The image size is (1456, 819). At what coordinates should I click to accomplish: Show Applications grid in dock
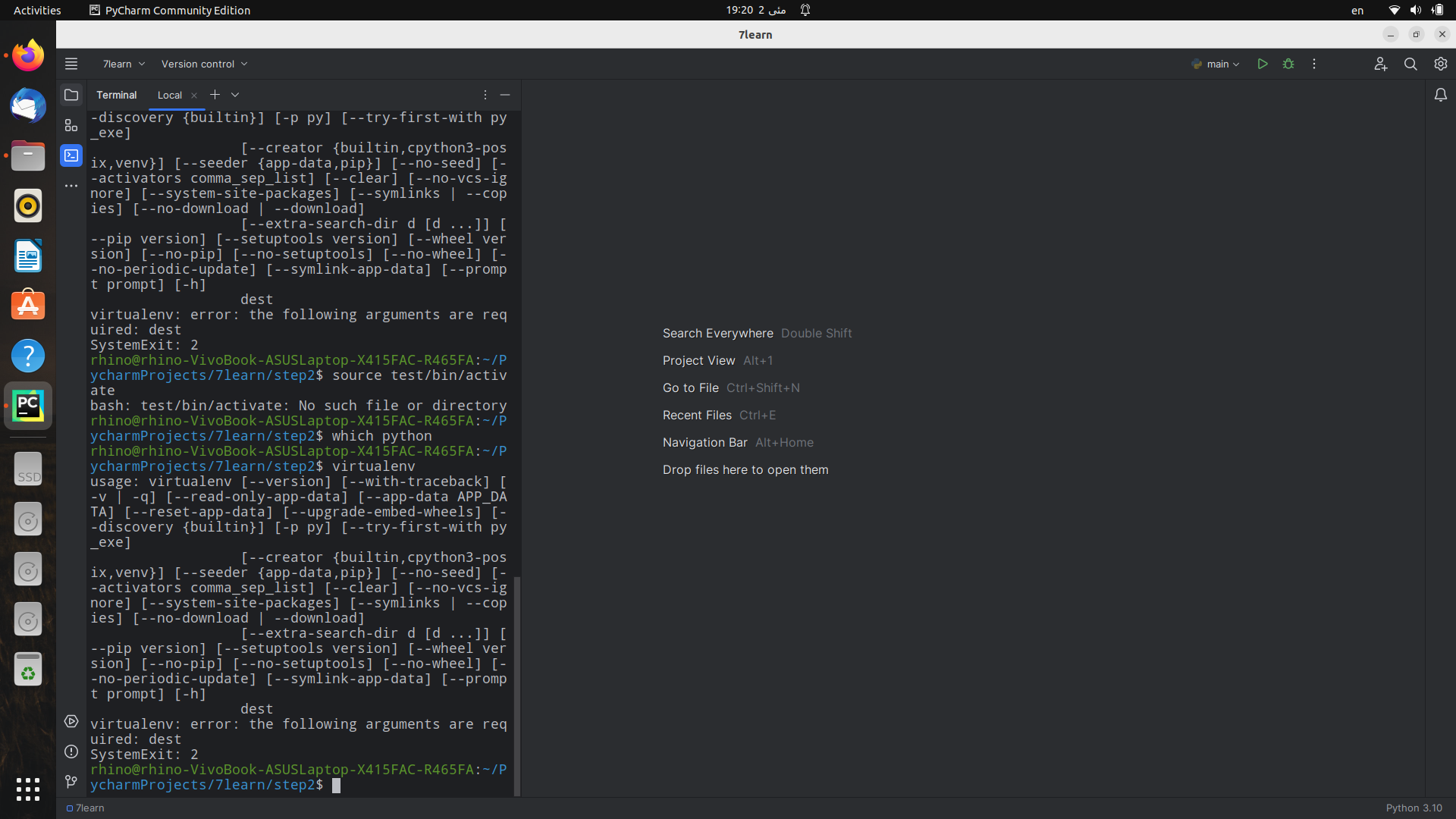(28, 789)
